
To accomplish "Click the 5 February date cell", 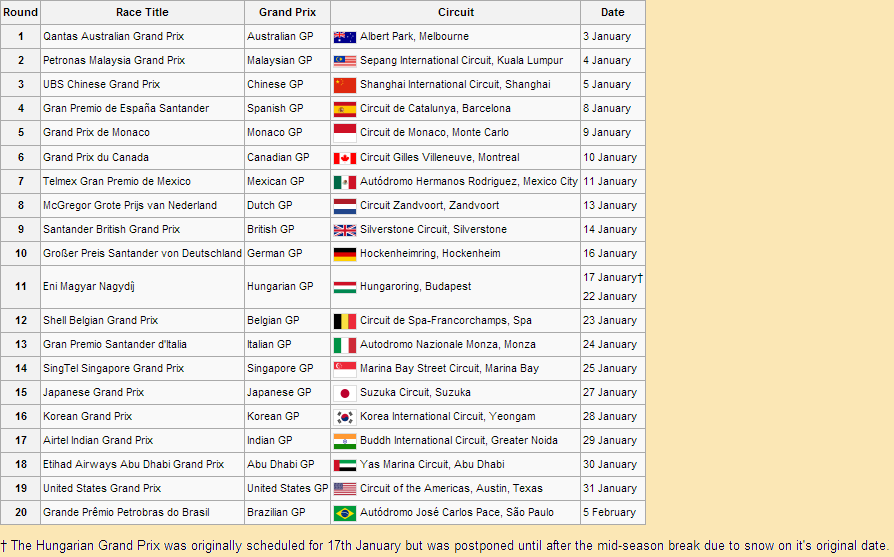I will 613,512.
